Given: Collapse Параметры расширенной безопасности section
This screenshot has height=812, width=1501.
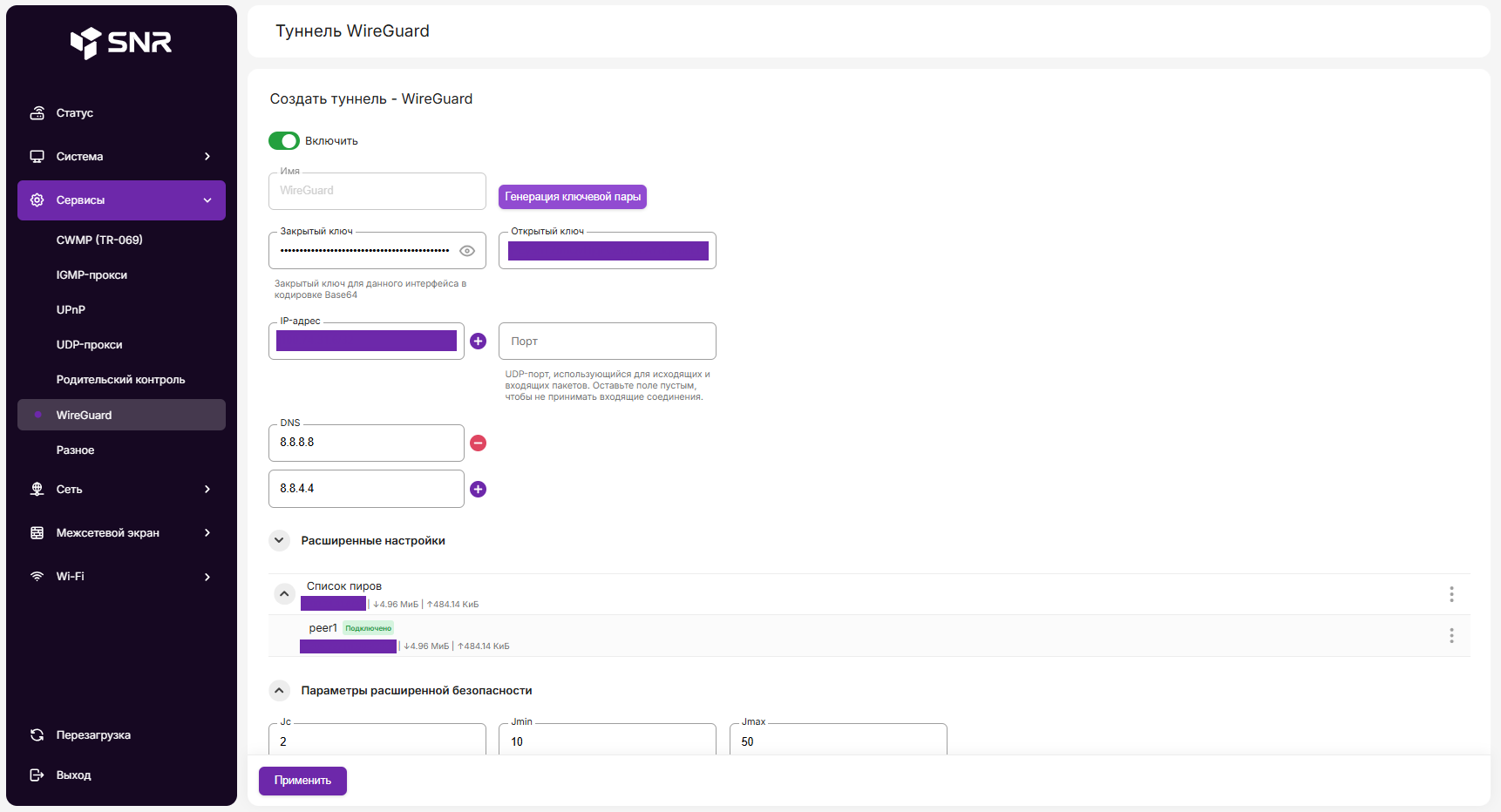Looking at the screenshot, I should (279, 691).
